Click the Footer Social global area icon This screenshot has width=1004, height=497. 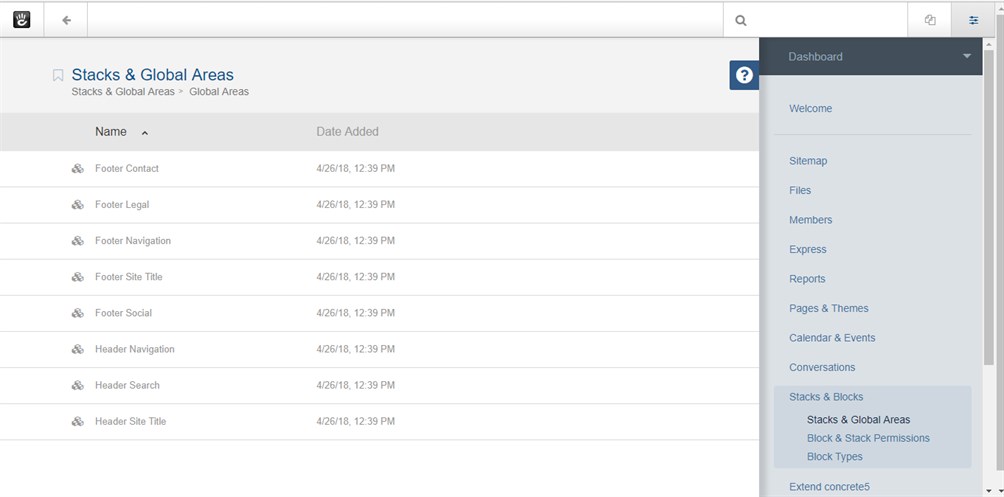(77, 314)
